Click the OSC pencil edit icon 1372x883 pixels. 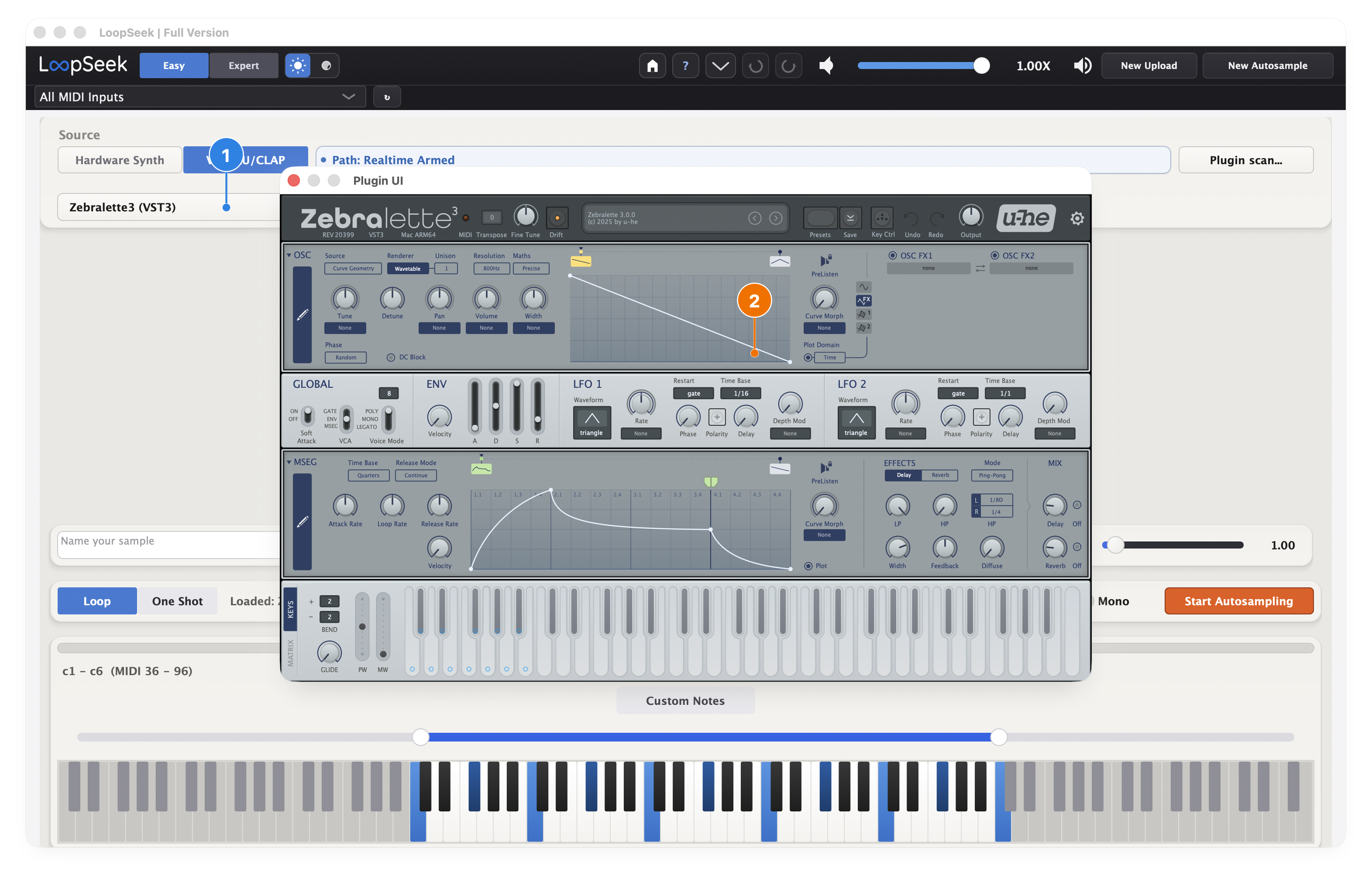(302, 315)
